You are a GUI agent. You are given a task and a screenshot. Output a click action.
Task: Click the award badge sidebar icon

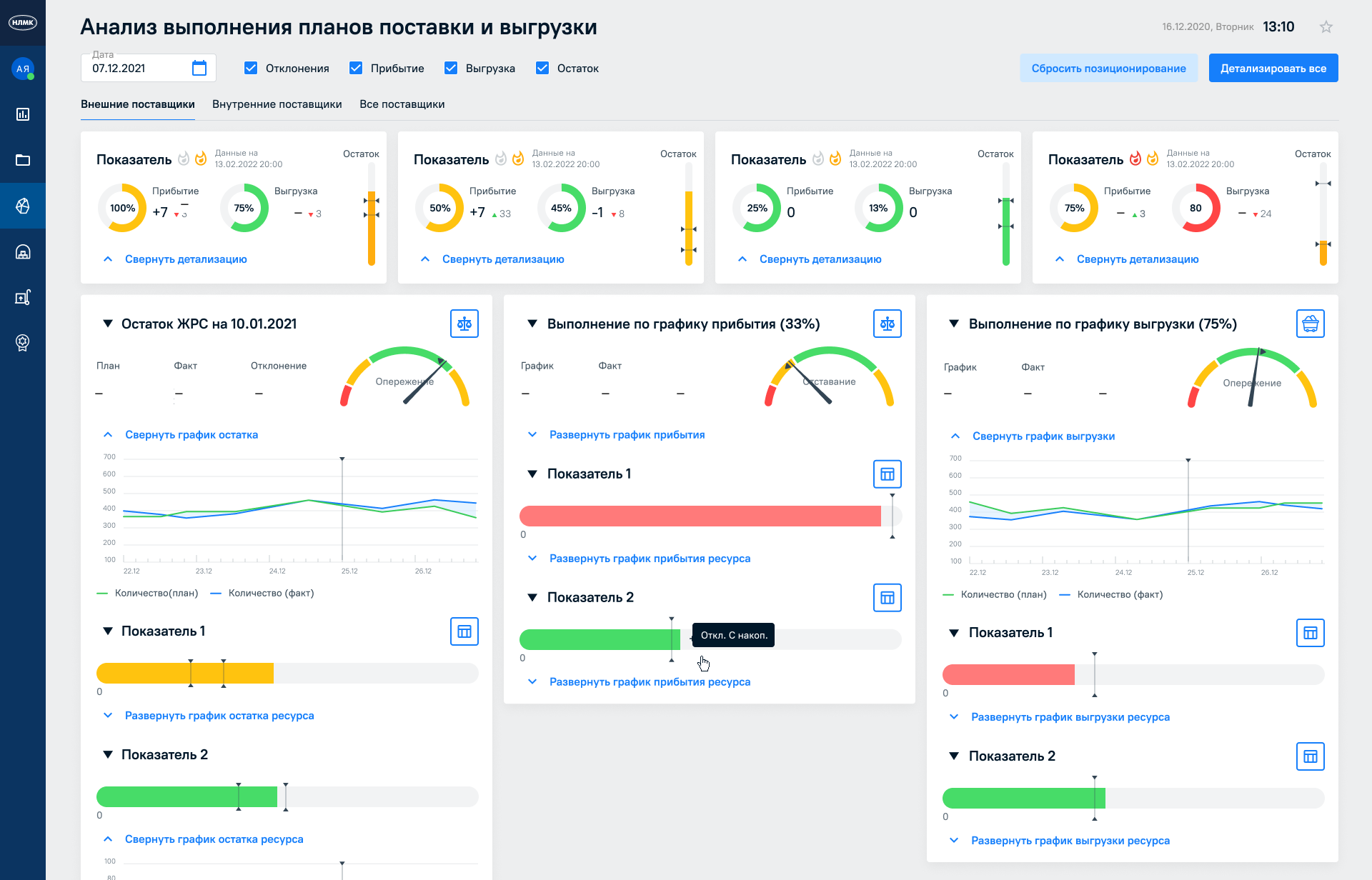point(23,343)
